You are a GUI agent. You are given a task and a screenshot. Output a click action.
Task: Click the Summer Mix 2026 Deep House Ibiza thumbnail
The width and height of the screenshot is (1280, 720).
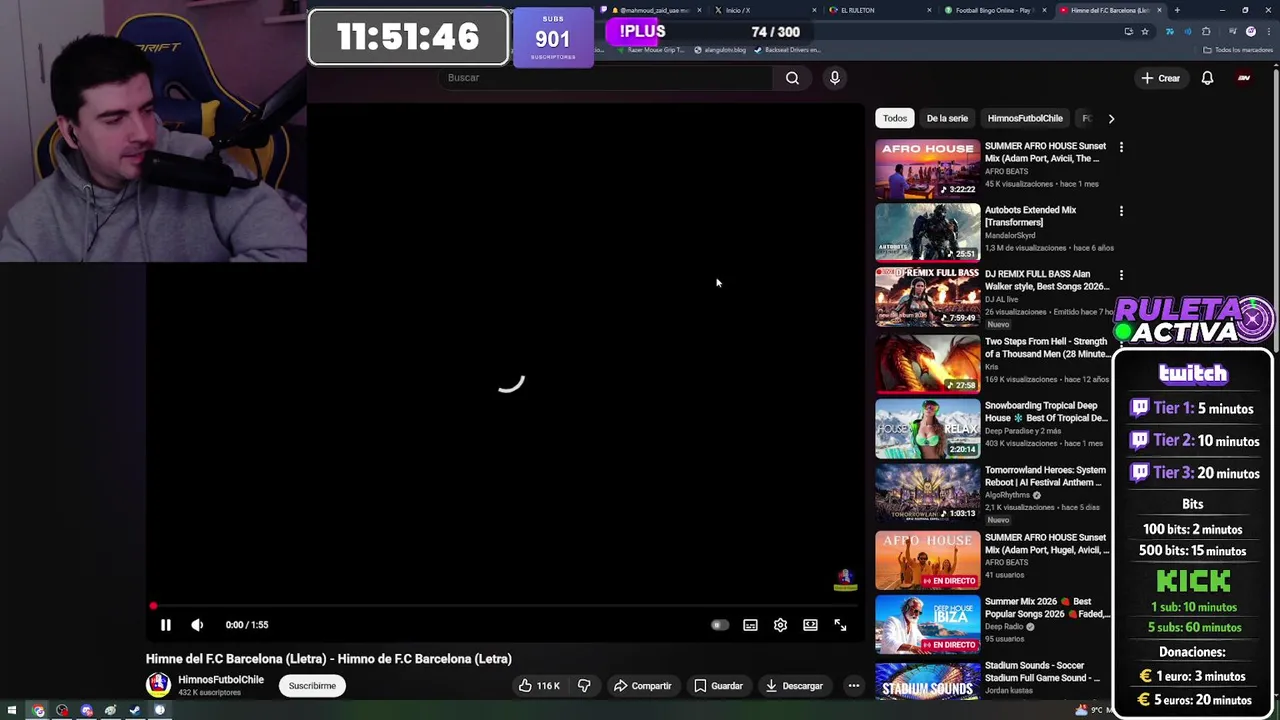[928, 624]
